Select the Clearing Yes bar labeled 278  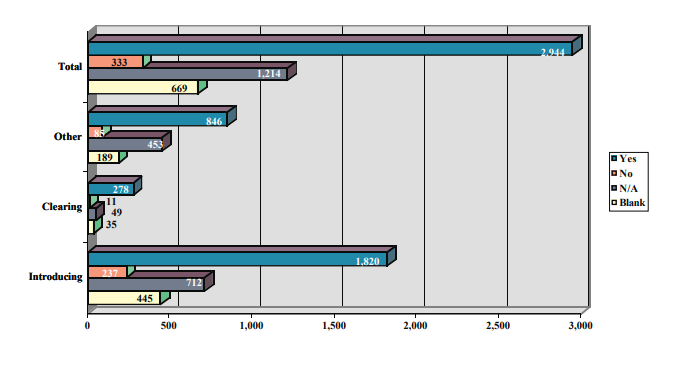(x=111, y=189)
